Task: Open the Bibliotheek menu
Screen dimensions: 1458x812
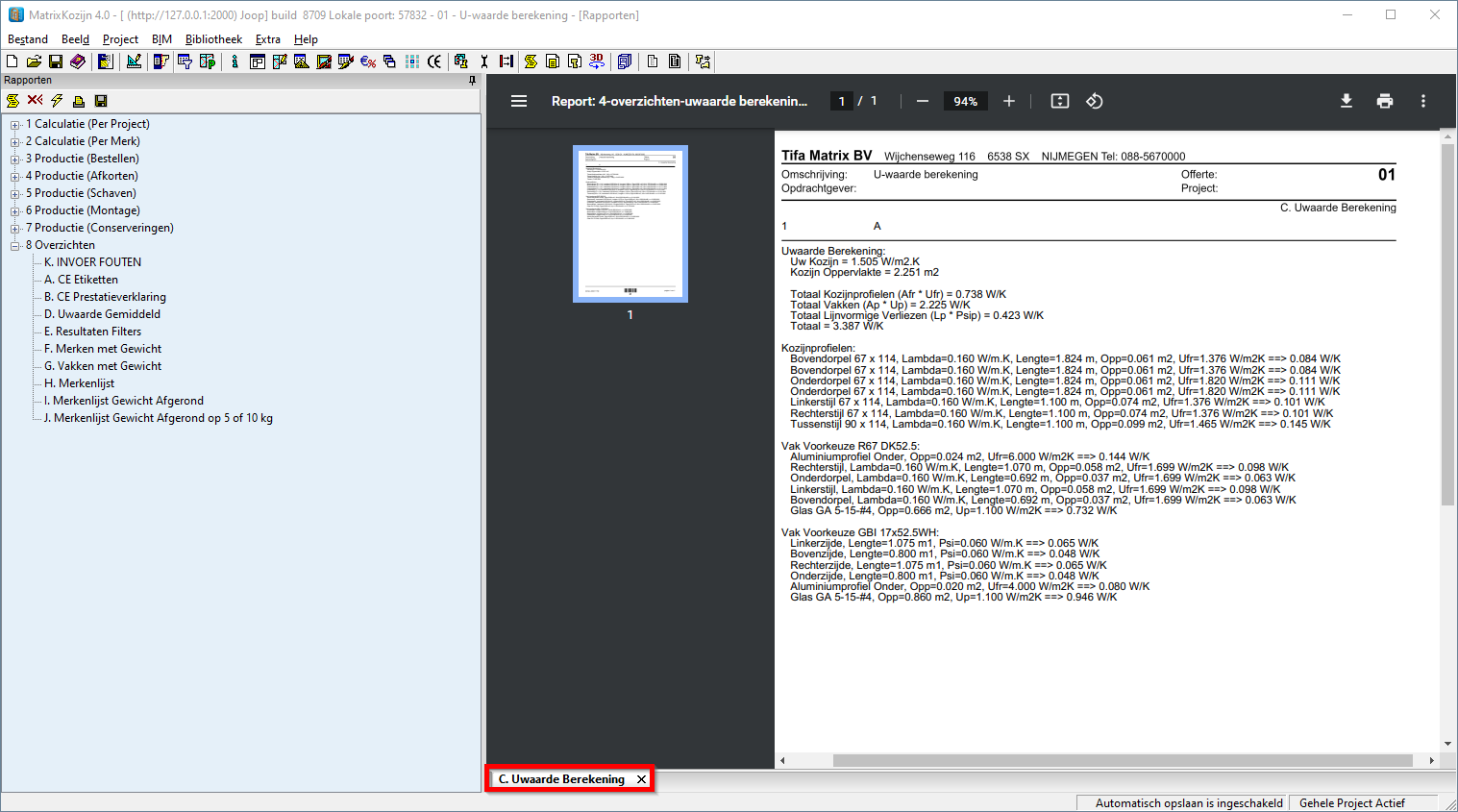Action: point(213,39)
